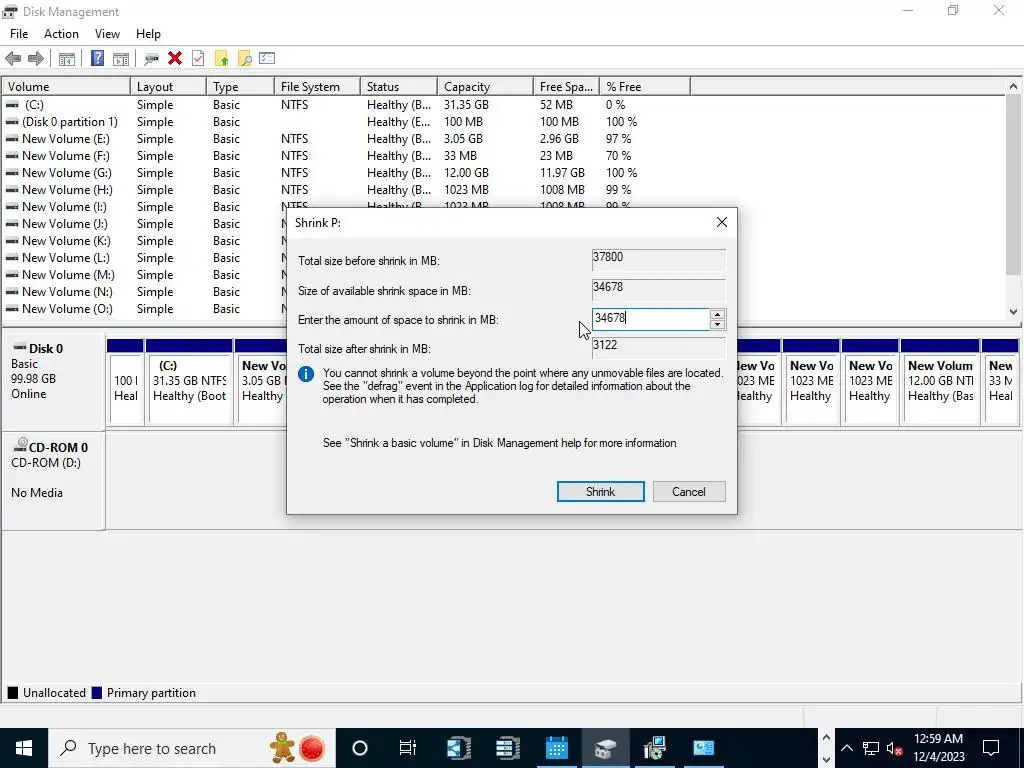Click the folder with magnifier toolbar icon
The height and width of the screenshot is (768, 1024).
coord(245,59)
